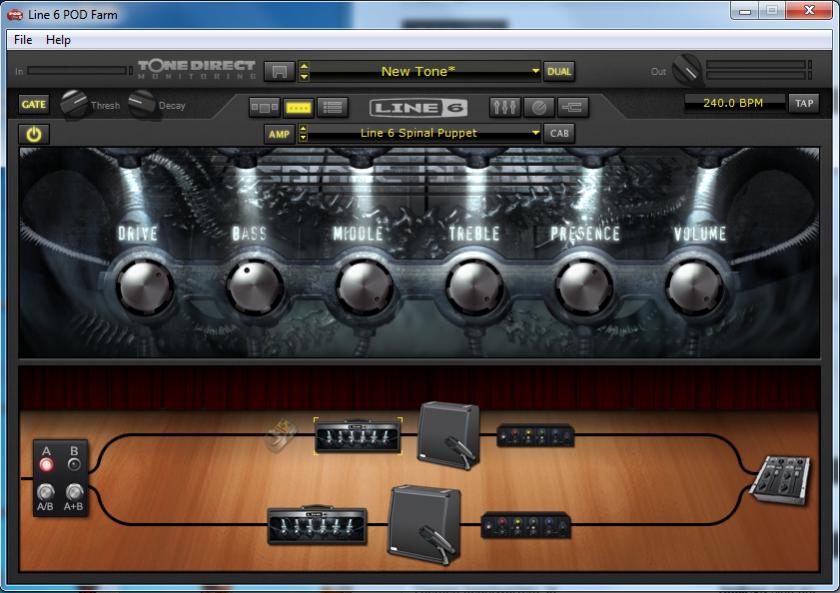Click the Presence knob on the amp

pyautogui.click(x=584, y=287)
